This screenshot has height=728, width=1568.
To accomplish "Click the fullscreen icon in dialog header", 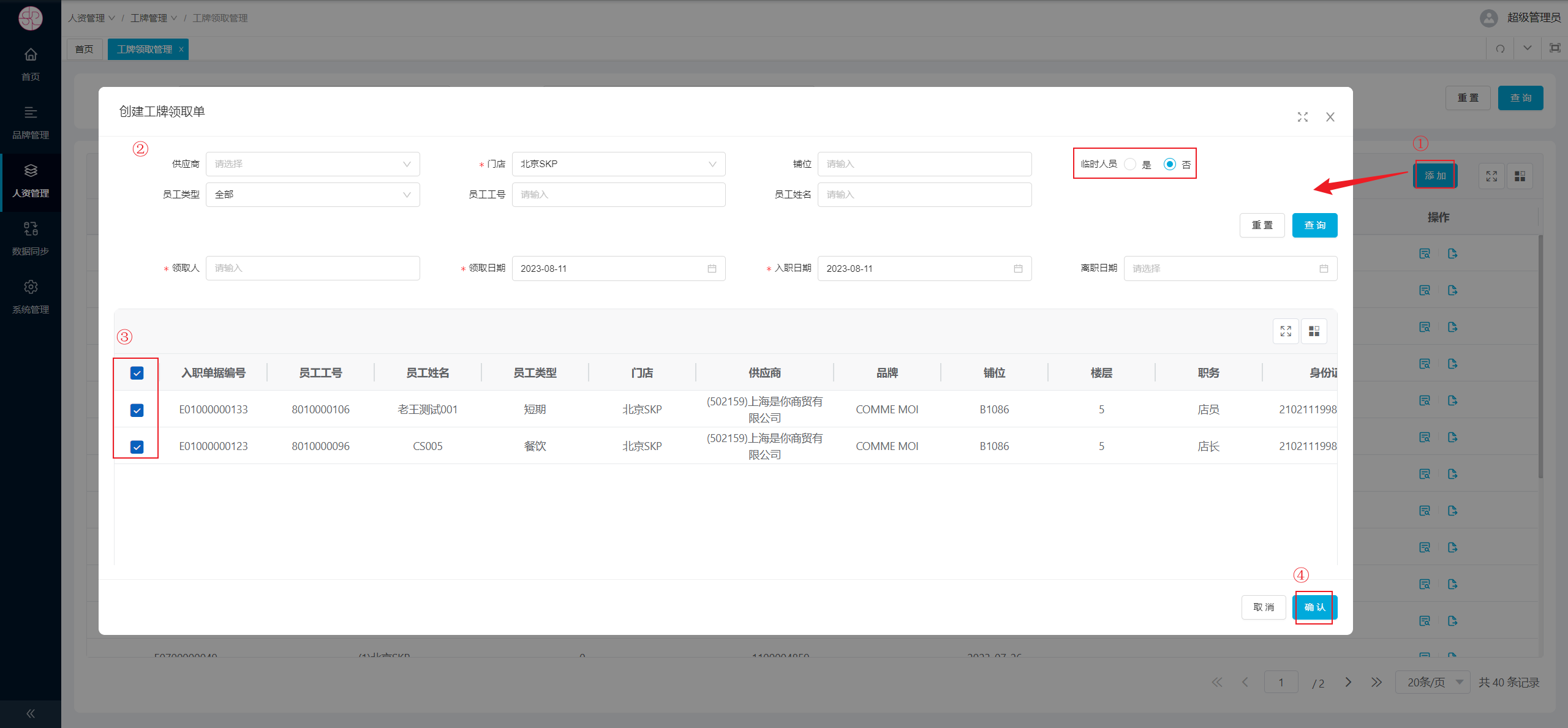I will pyautogui.click(x=1302, y=117).
